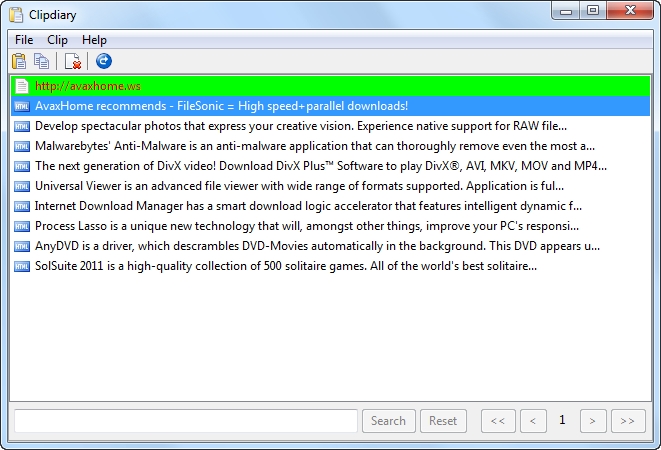Maximize the Clipdiary window

(593, 11)
